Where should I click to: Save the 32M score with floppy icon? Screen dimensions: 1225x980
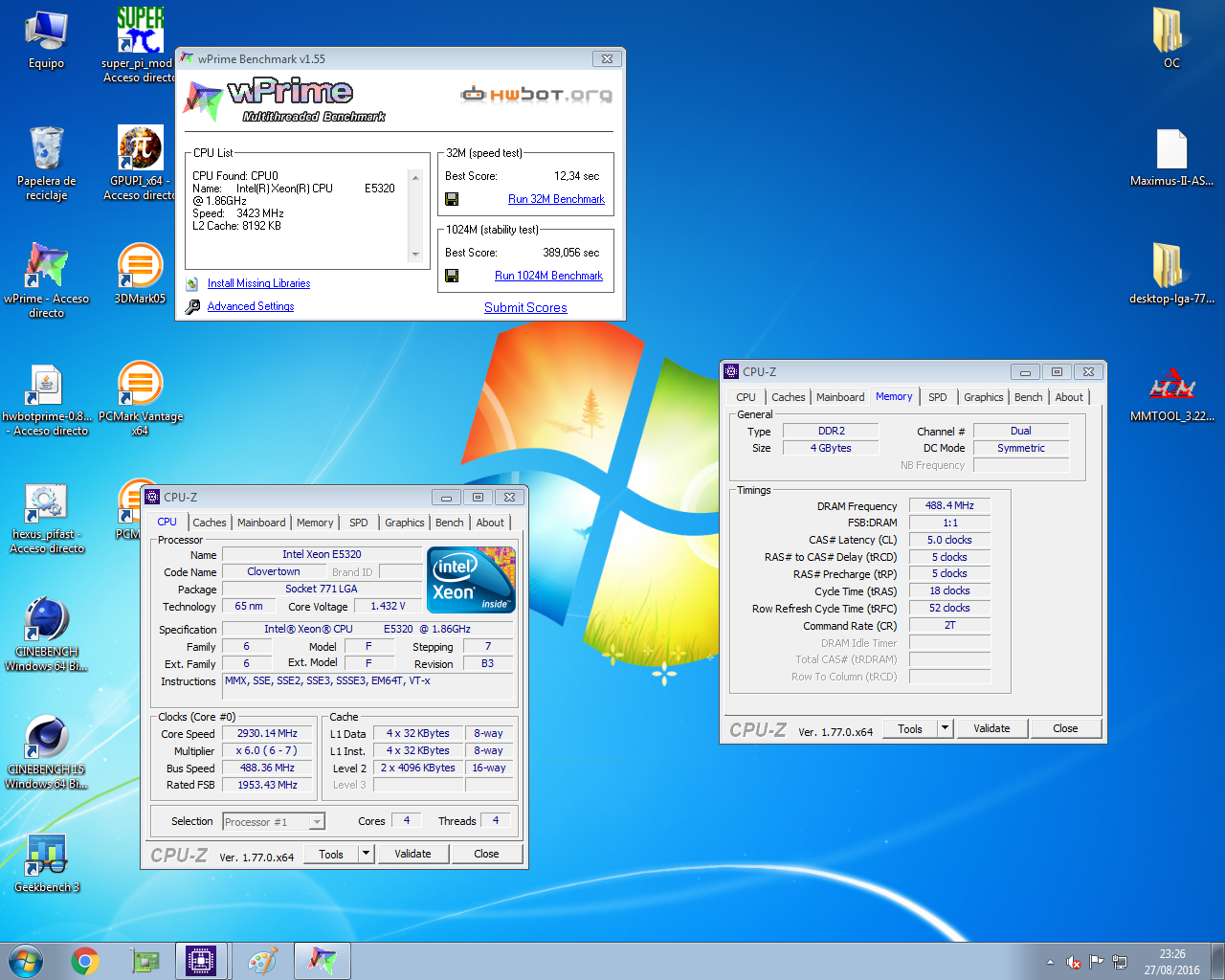pos(452,199)
